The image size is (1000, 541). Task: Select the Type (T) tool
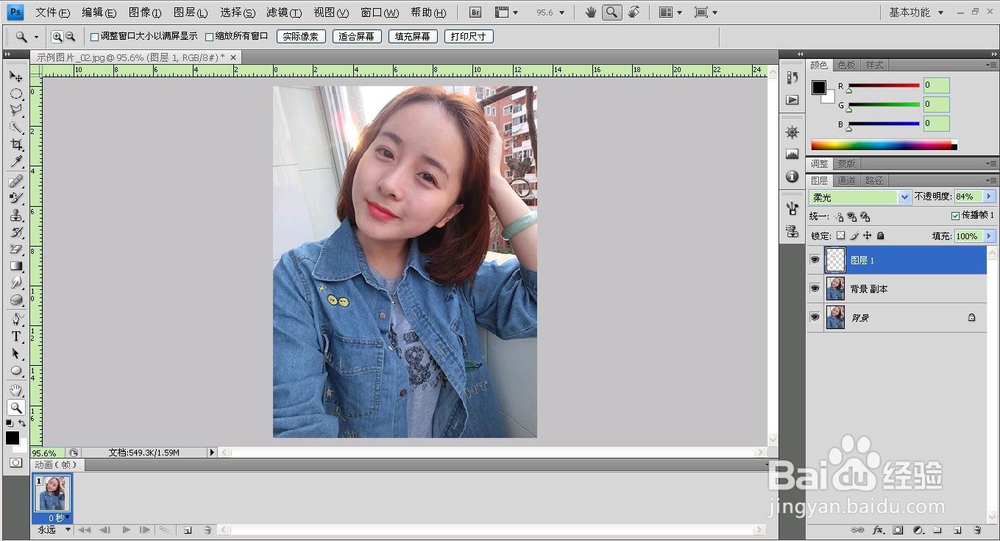(x=16, y=337)
